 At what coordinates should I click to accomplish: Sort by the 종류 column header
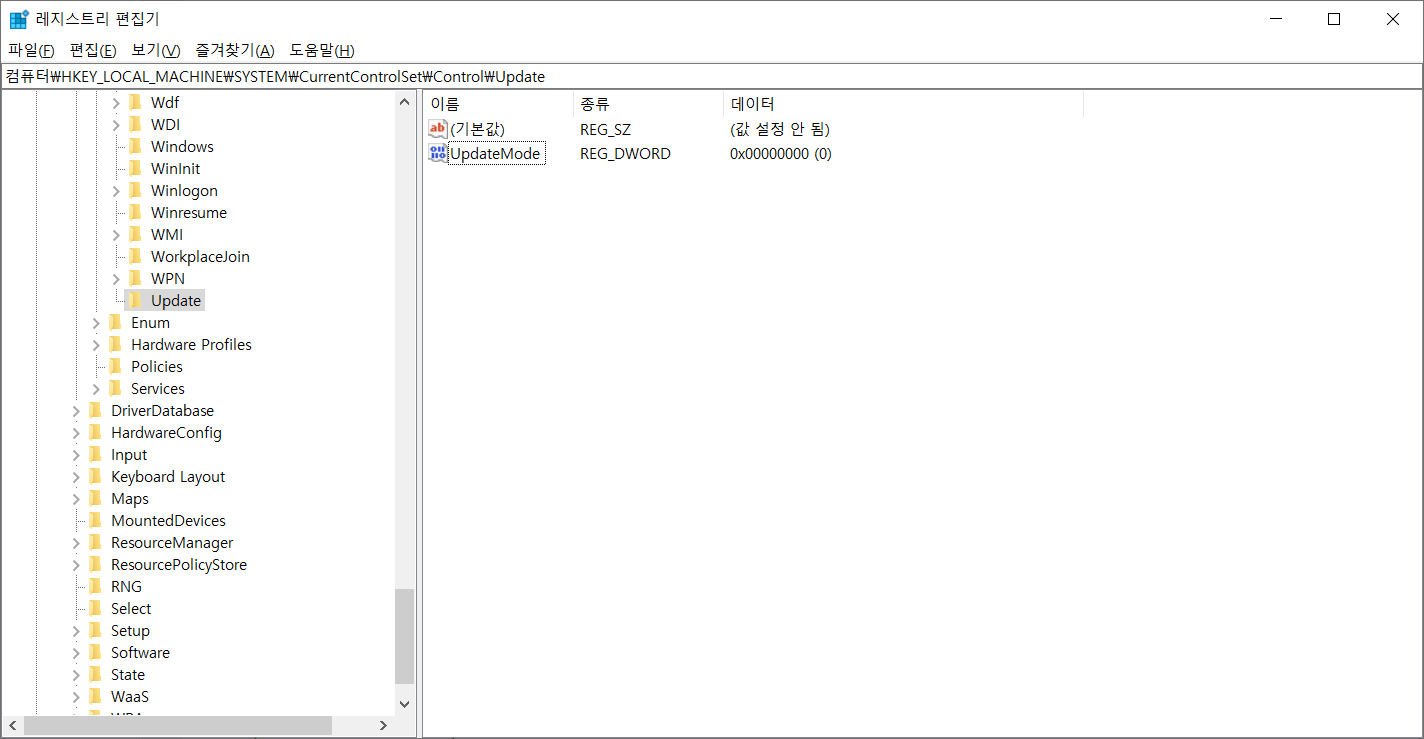(x=648, y=104)
